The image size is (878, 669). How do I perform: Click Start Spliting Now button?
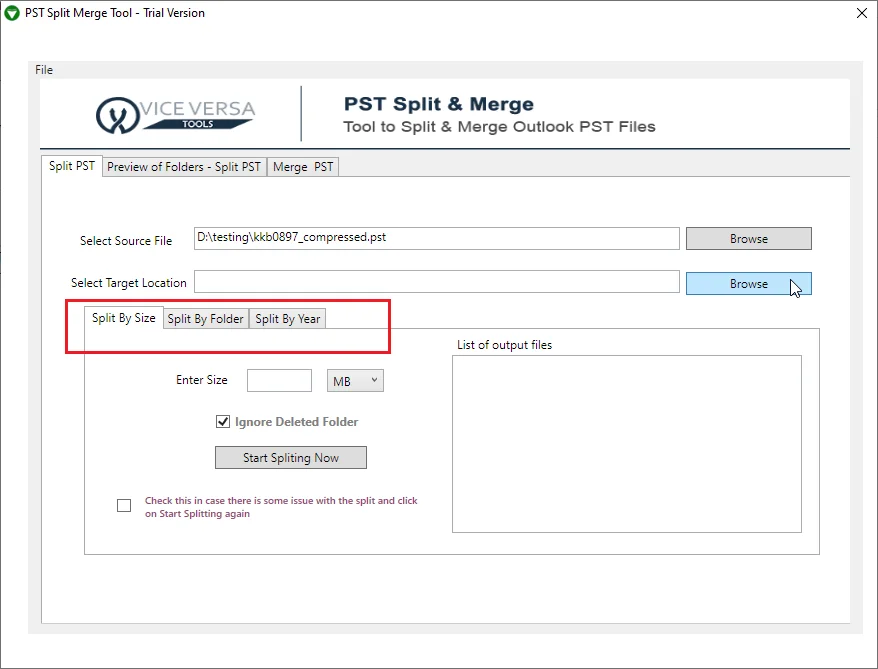(x=291, y=457)
